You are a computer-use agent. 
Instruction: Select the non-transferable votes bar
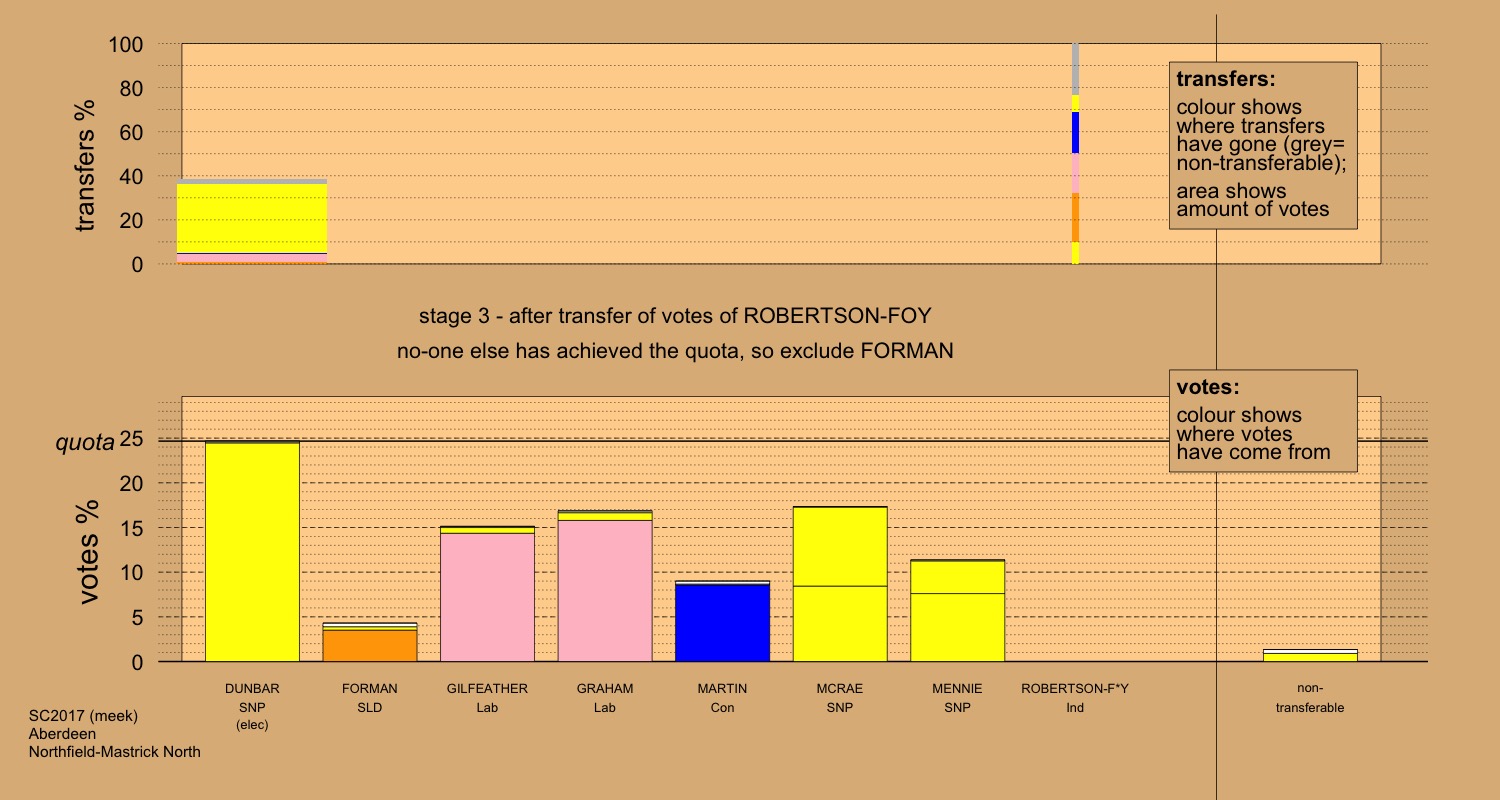[1310, 657]
